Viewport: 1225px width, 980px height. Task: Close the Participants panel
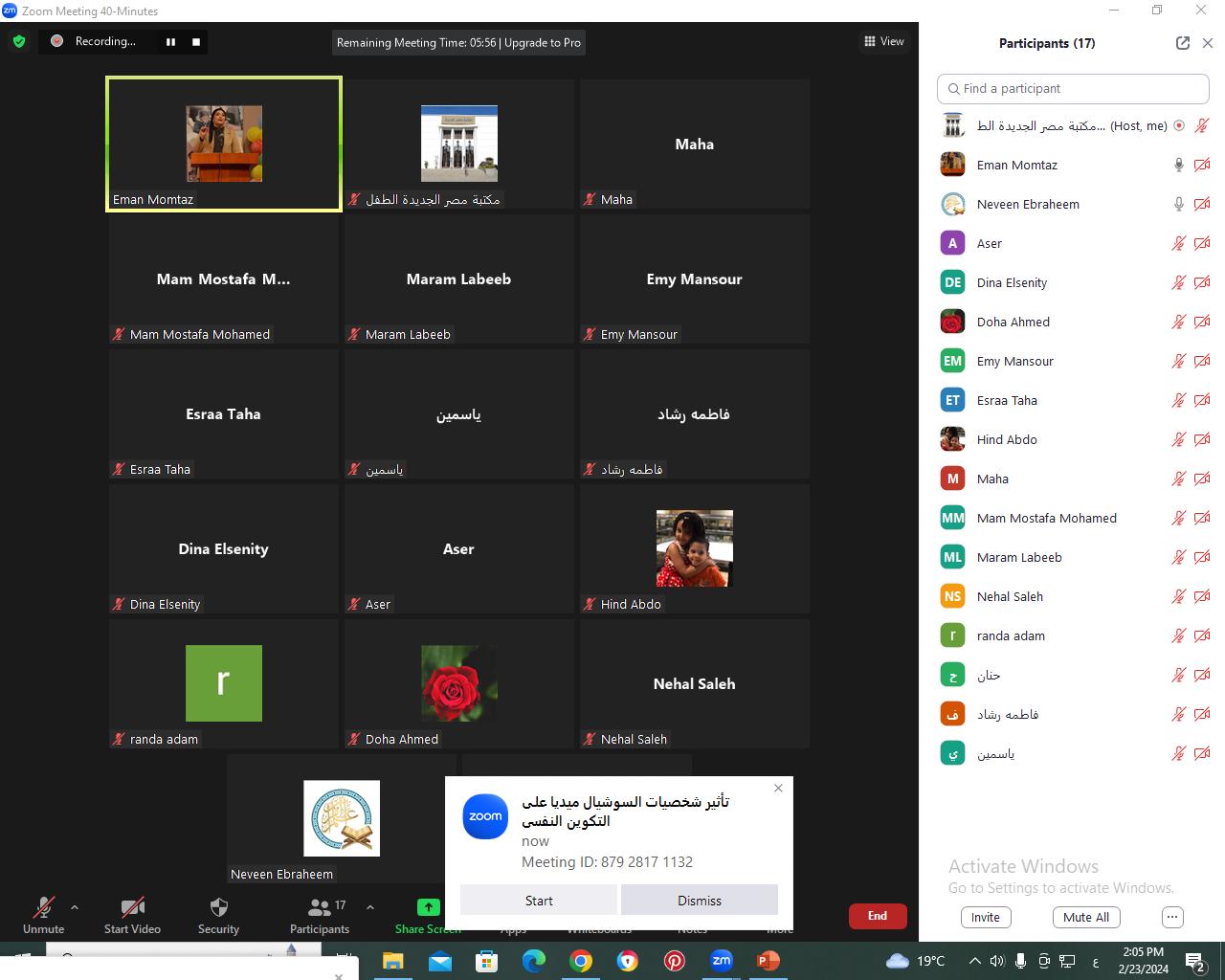1208,43
